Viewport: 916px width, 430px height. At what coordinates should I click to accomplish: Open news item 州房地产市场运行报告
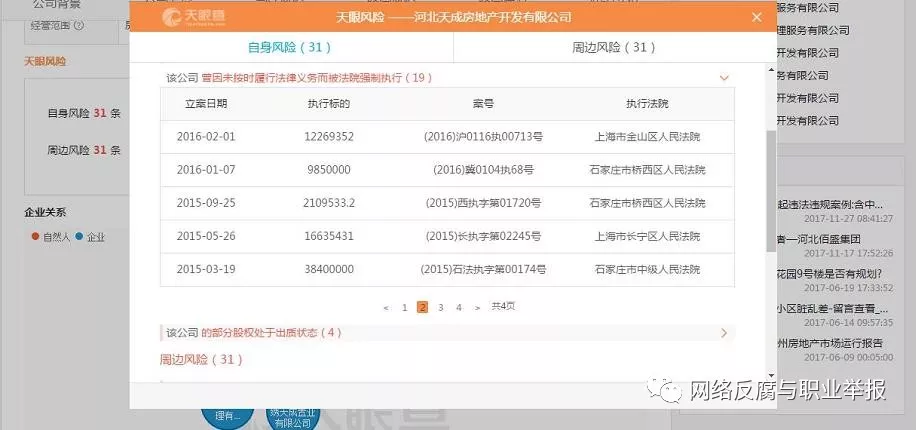point(830,343)
